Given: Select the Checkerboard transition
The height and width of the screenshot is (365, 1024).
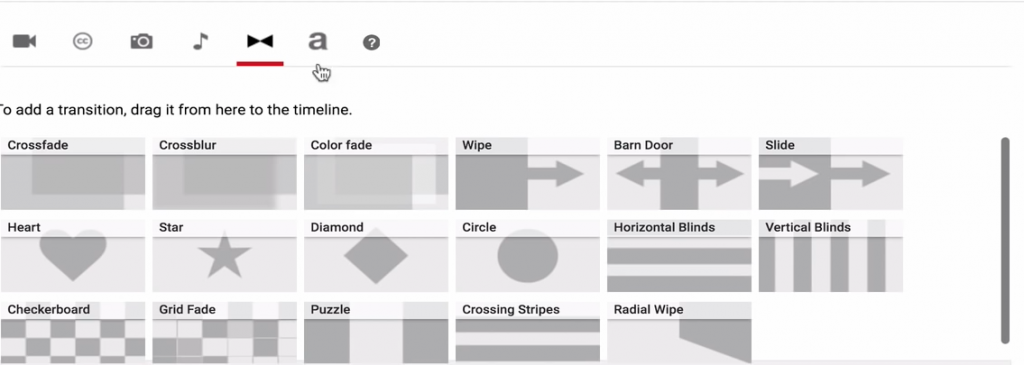Looking at the screenshot, I should tap(72, 333).
